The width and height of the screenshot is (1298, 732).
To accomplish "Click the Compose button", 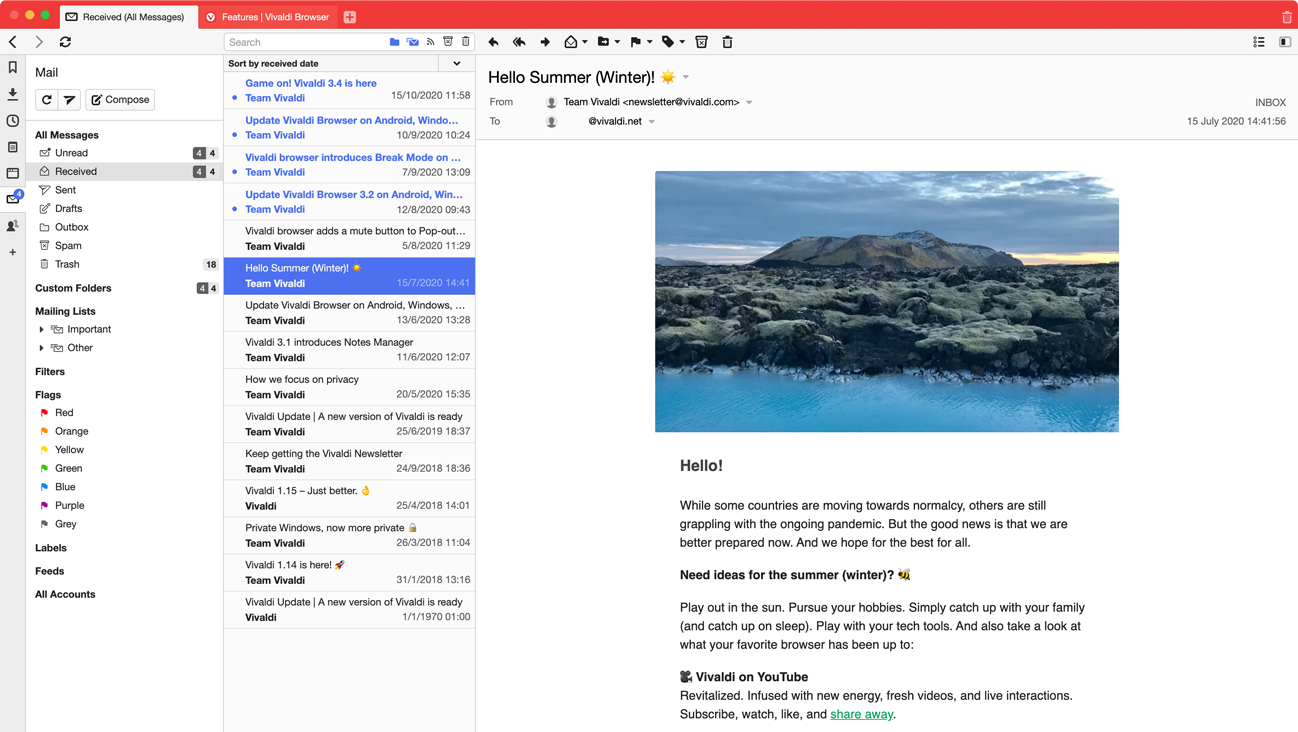I will coord(119,99).
